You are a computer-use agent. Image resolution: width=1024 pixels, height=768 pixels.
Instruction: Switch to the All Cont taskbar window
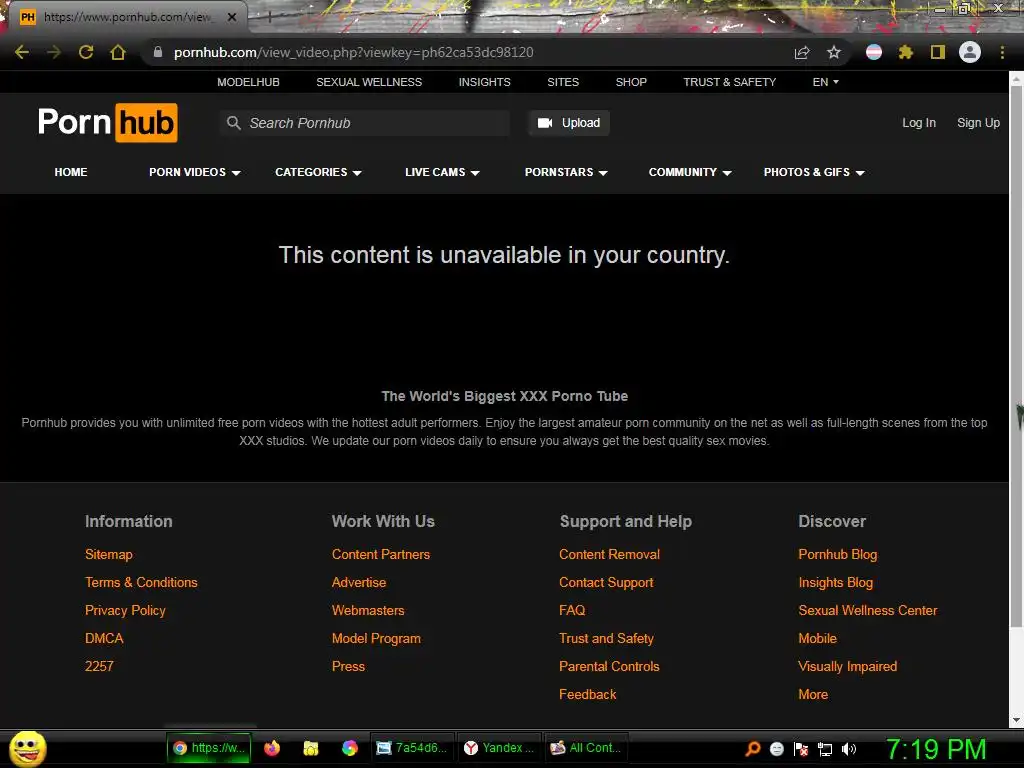tap(586, 748)
